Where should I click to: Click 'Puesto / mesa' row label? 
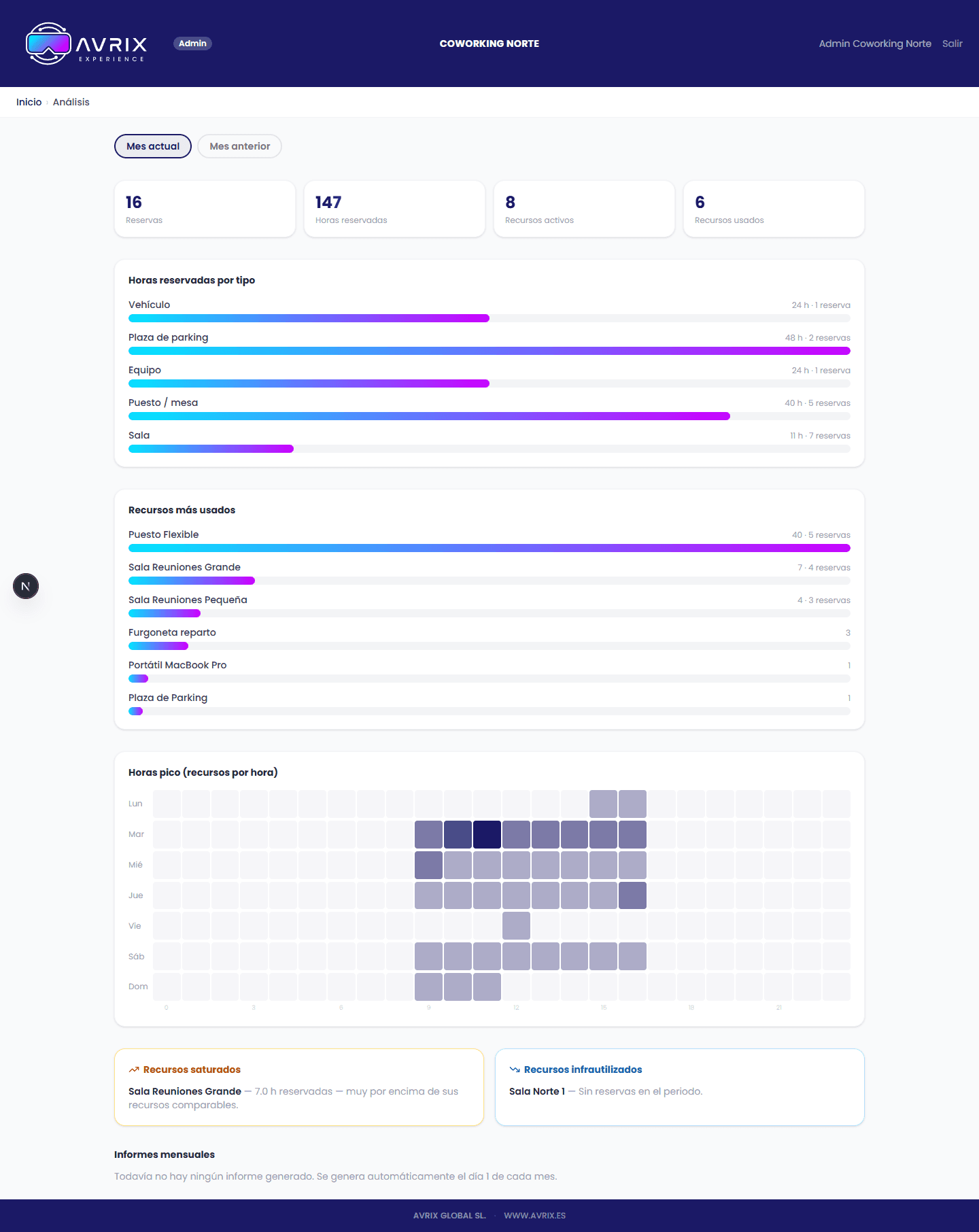tap(163, 403)
